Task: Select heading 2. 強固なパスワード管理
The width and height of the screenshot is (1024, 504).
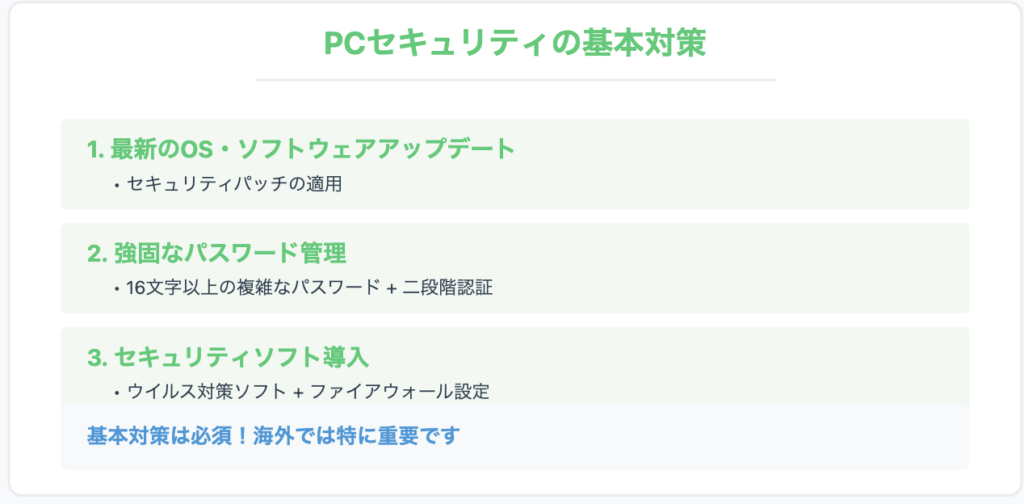Action: [x=216, y=253]
